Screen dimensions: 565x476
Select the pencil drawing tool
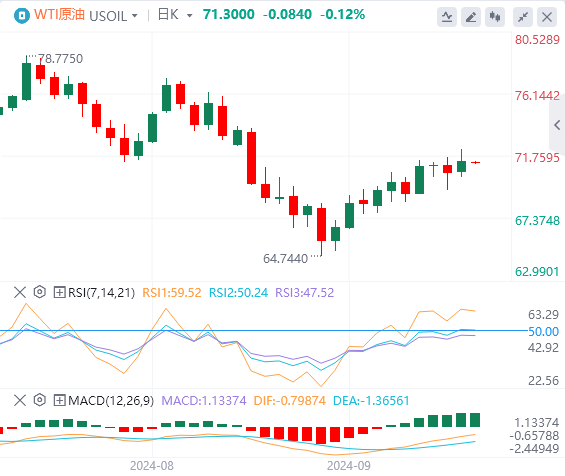click(x=471, y=17)
